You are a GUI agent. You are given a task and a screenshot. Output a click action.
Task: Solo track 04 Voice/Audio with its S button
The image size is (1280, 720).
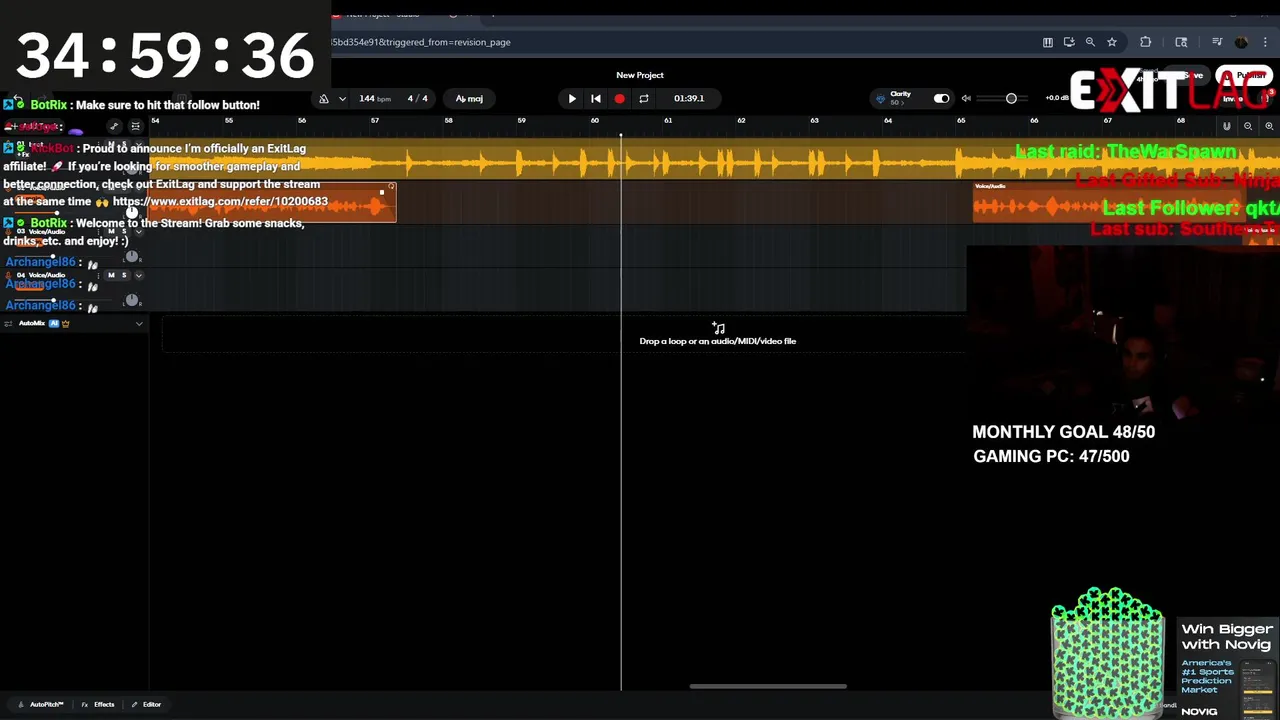(x=124, y=275)
